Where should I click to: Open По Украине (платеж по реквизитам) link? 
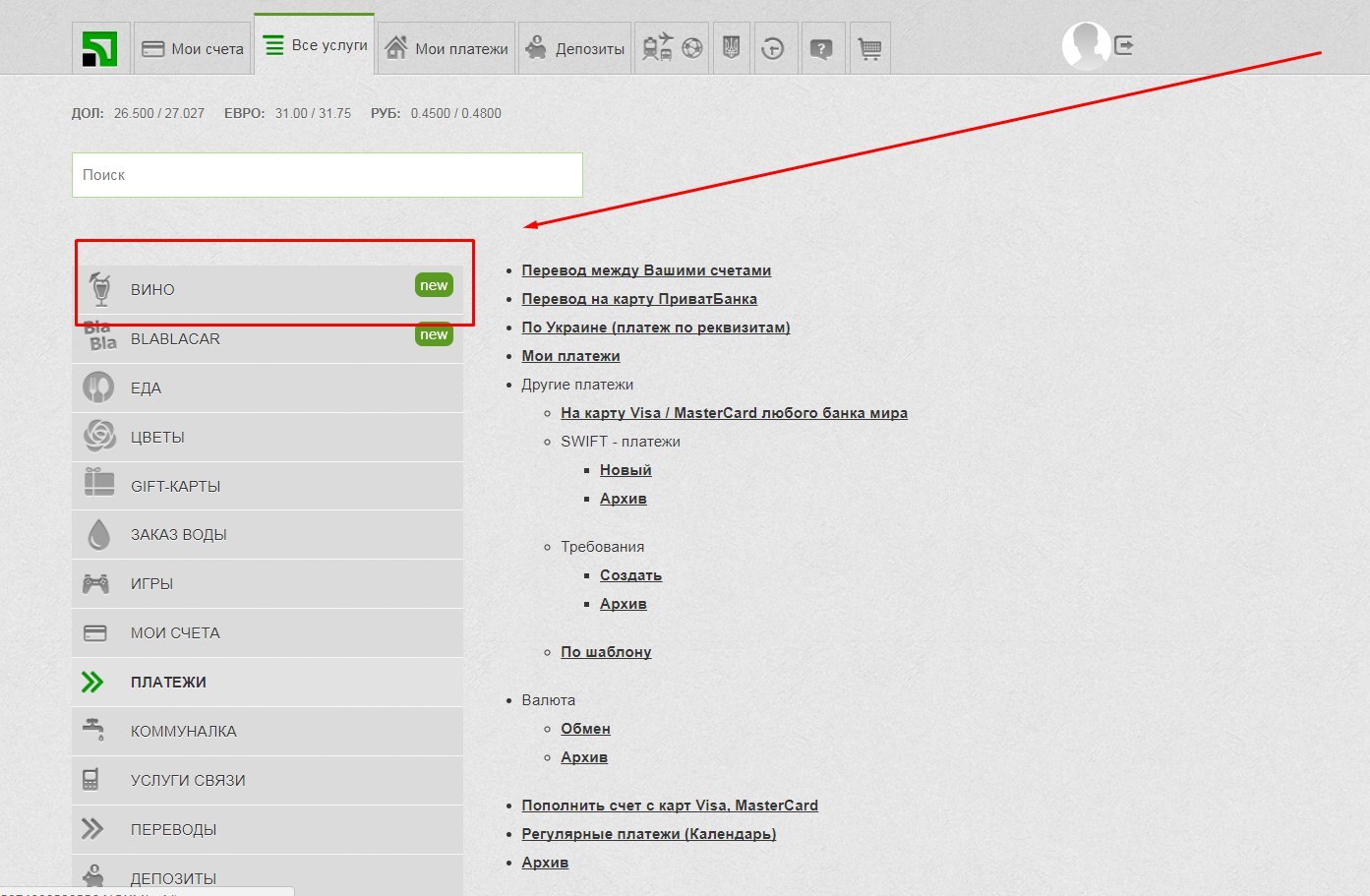point(656,328)
